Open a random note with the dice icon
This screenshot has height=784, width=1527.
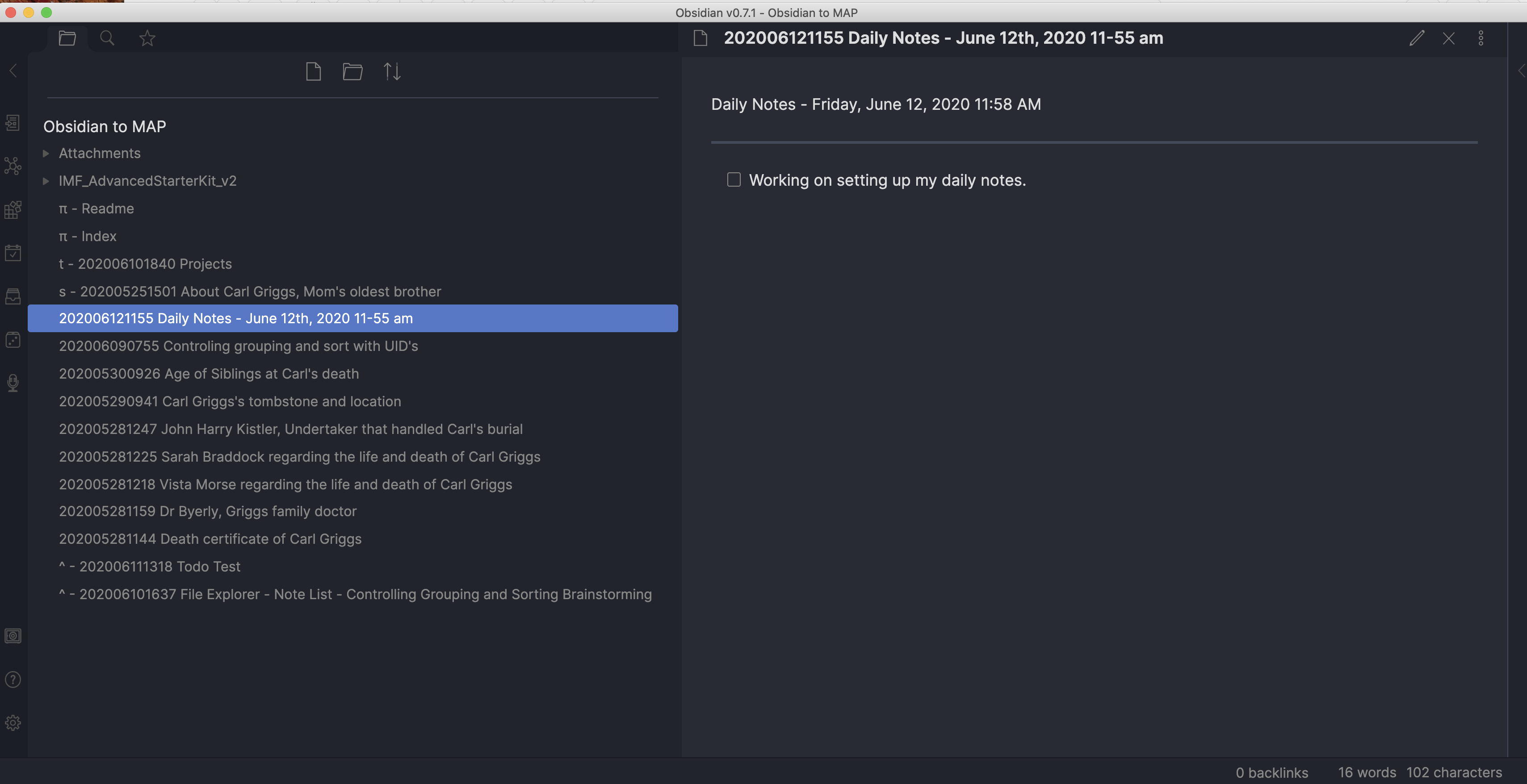coord(13,339)
